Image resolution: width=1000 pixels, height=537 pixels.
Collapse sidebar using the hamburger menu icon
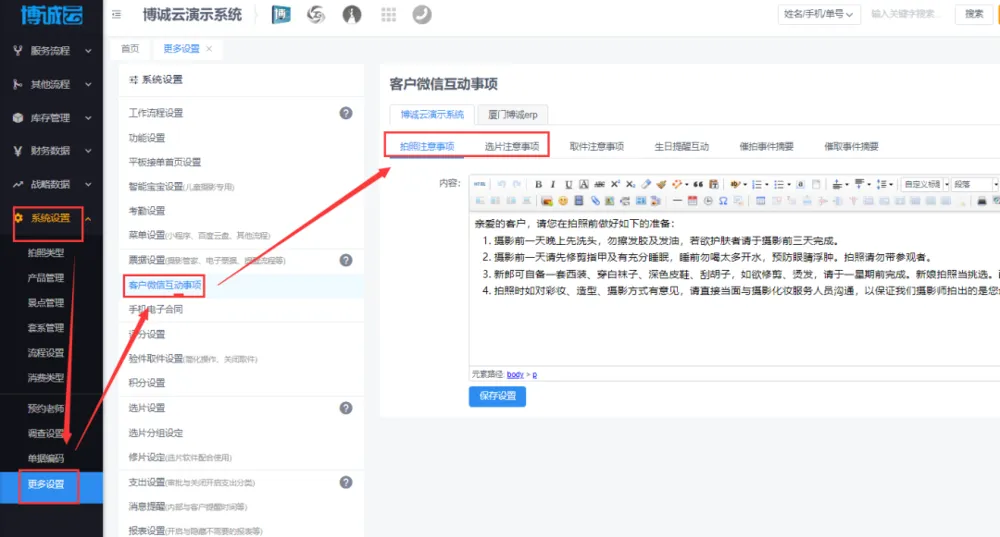click(x=118, y=15)
